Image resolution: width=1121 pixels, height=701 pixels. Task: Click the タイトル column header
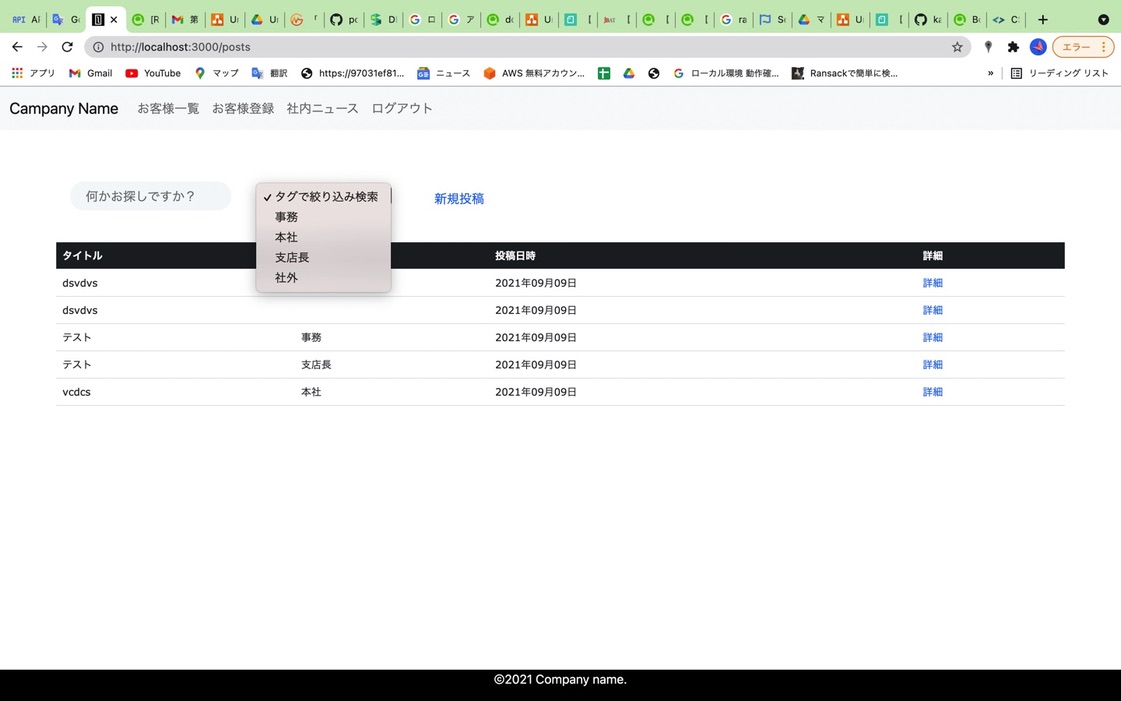pyautogui.click(x=82, y=256)
